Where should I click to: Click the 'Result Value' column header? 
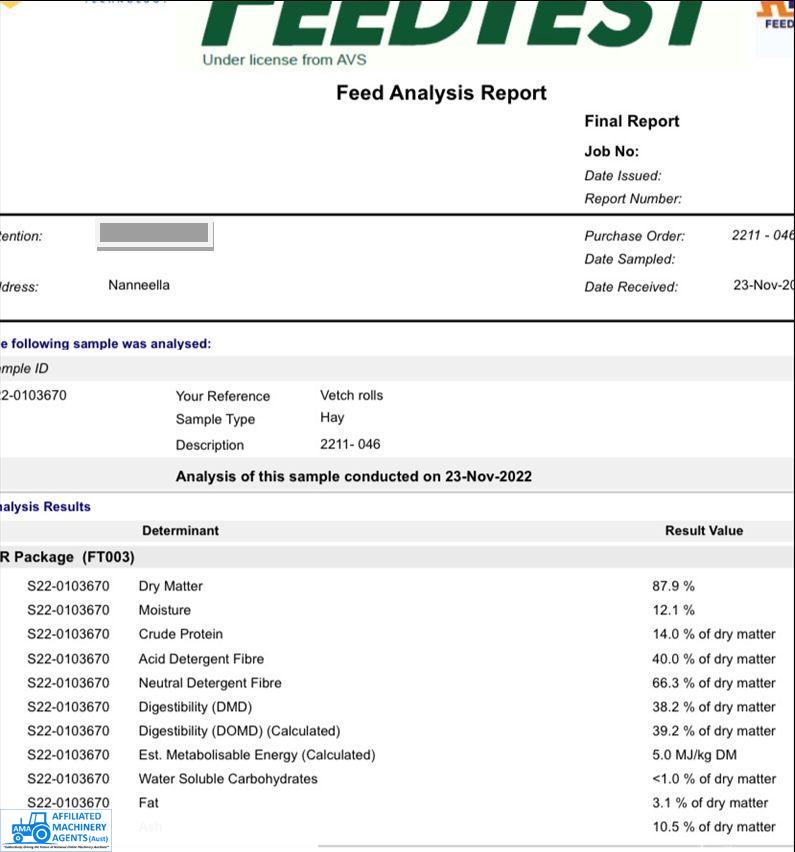[x=704, y=531]
